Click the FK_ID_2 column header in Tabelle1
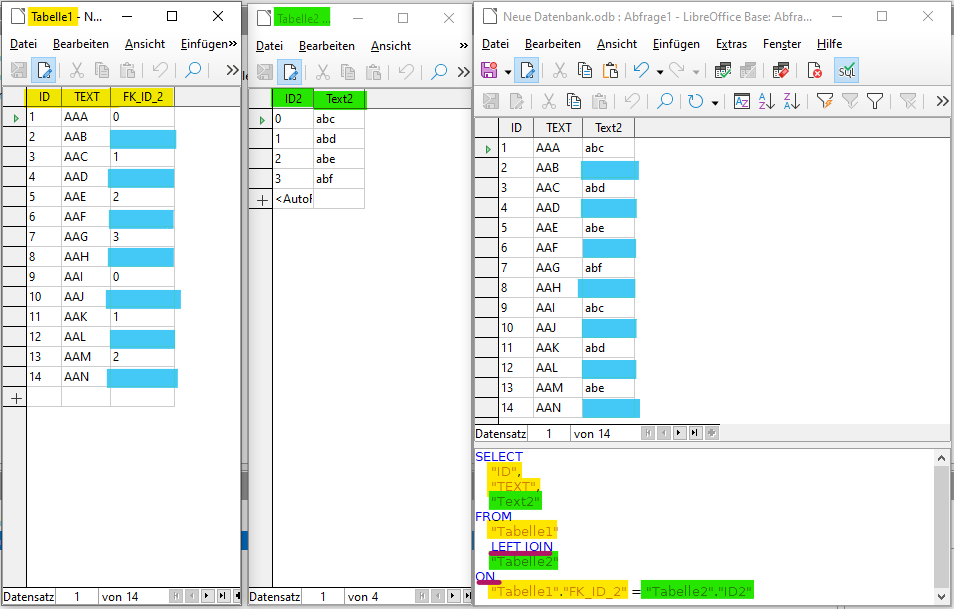 pyautogui.click(x=142, y=97)
